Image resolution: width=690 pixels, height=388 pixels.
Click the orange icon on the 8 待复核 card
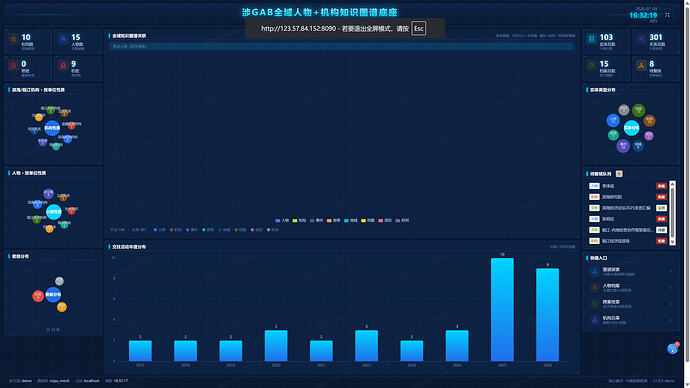coord(641,66)
